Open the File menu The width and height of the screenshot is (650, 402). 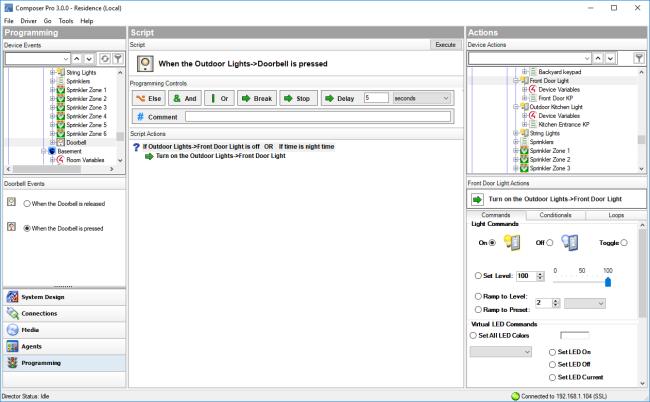coord(9,21)
